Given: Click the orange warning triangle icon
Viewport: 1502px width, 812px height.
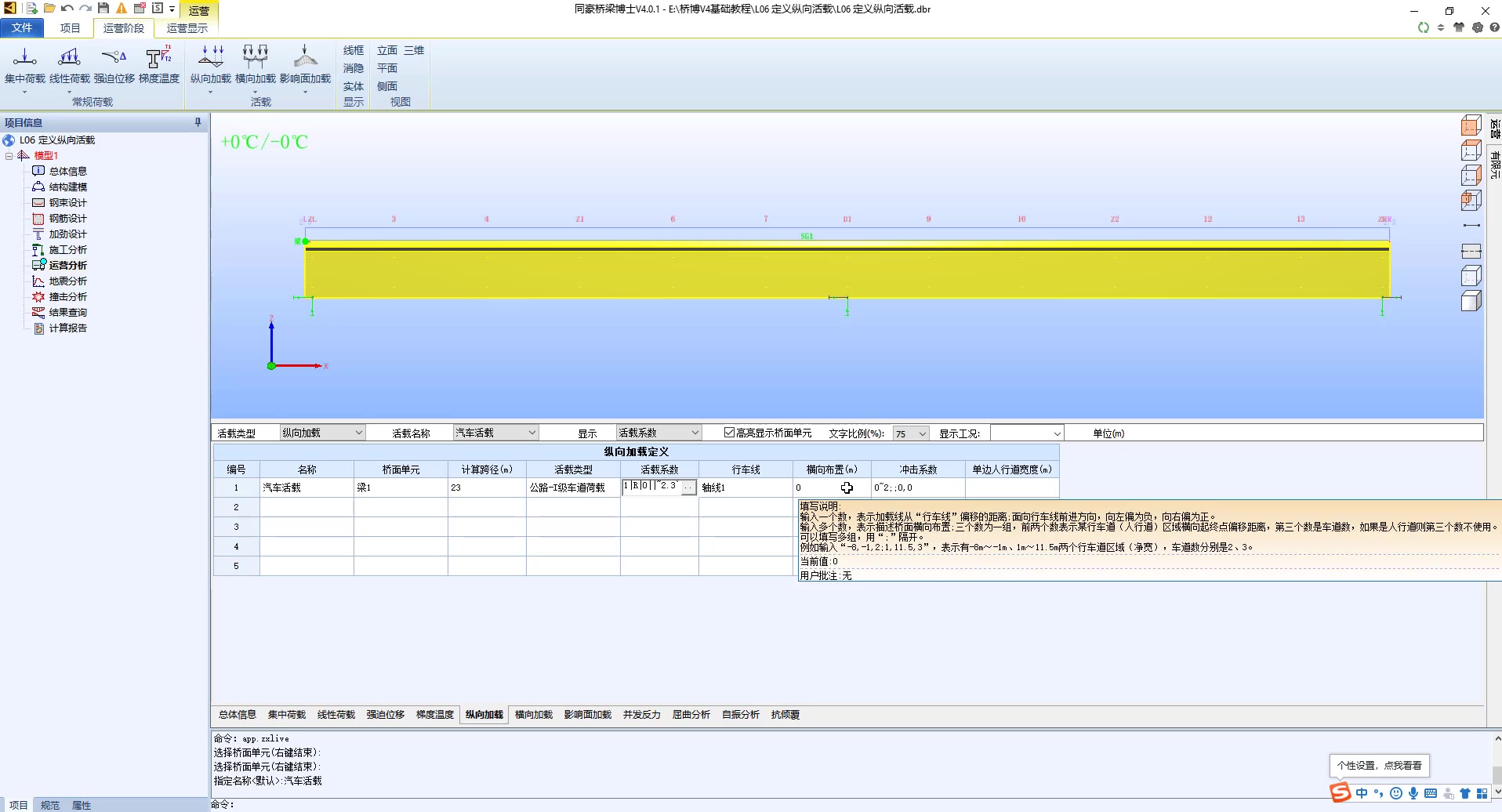Looking at the screenshot, I should click(x=122, y=9).
